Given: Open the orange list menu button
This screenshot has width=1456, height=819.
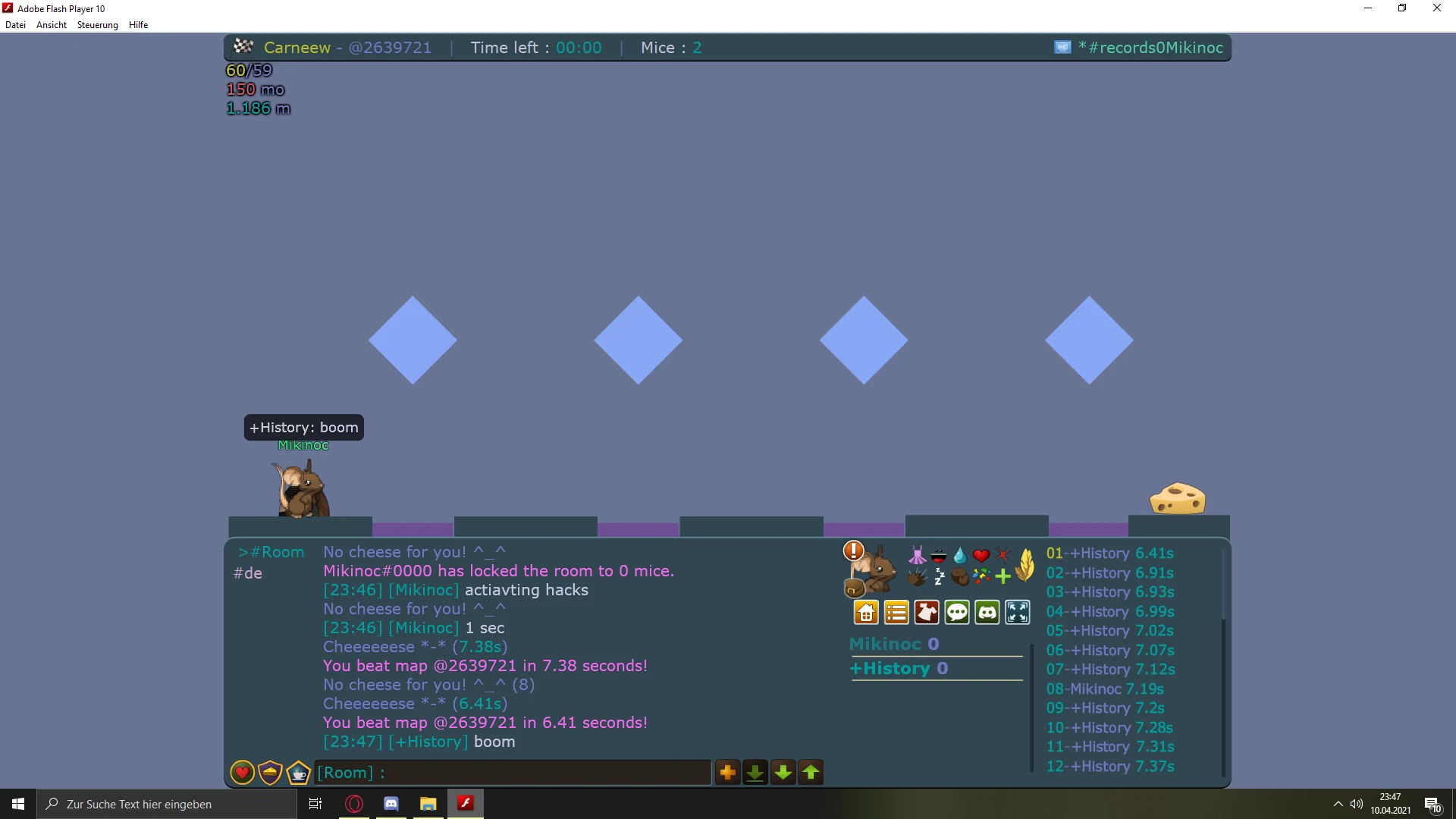Looking at the screenshot, I should click(x=896, y=612).
